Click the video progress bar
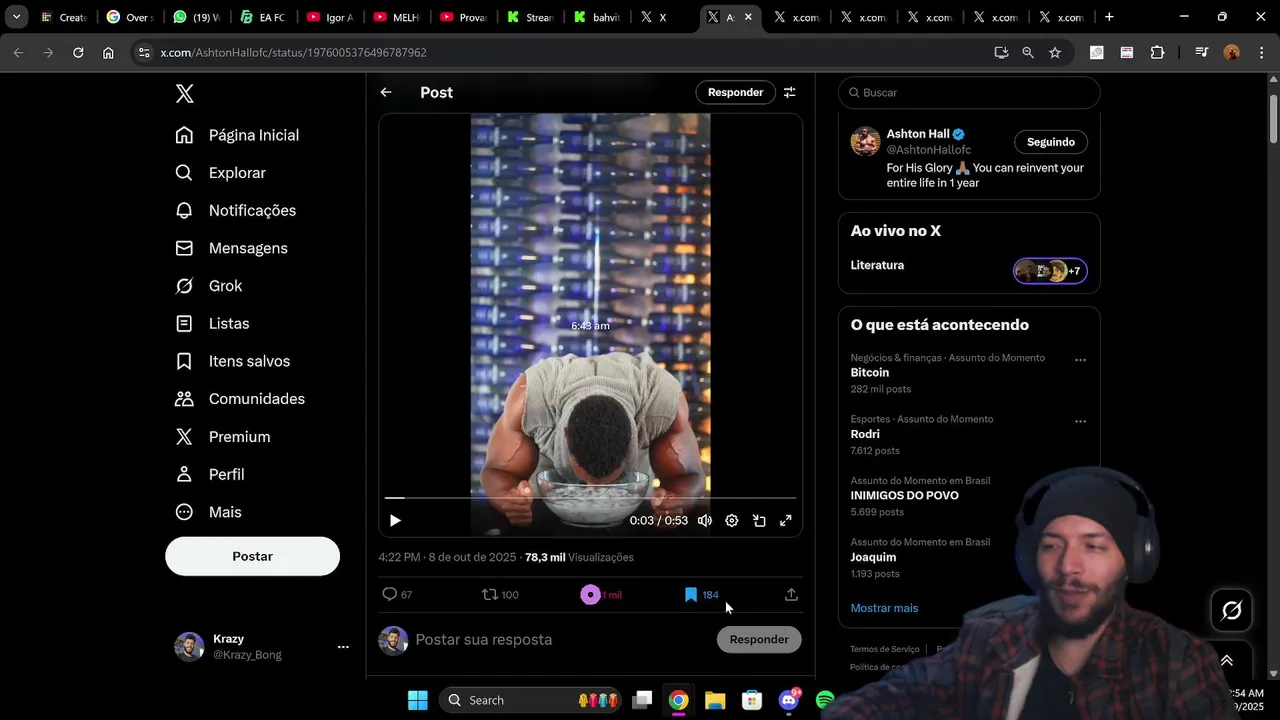The width and height of the screenshot is (1280, 720). (590, 497)
